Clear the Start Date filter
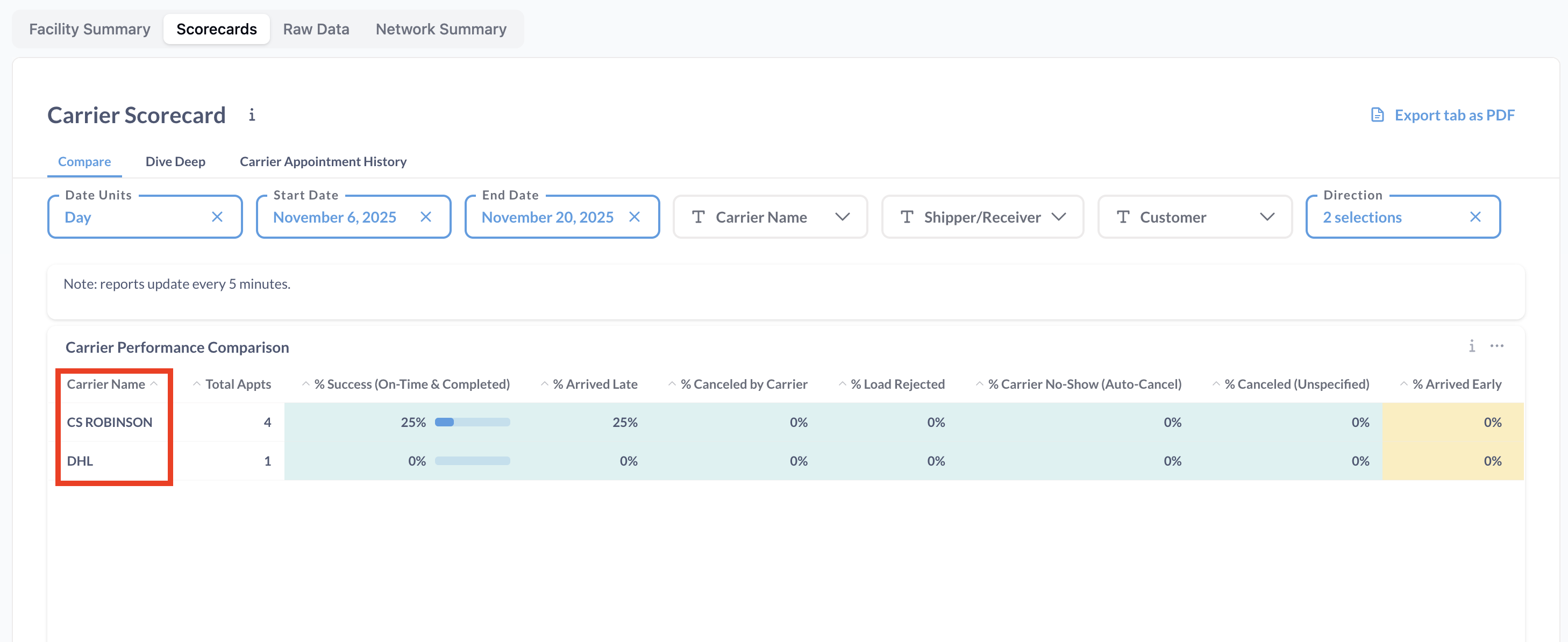1568x642 pixels. point(426,217)
